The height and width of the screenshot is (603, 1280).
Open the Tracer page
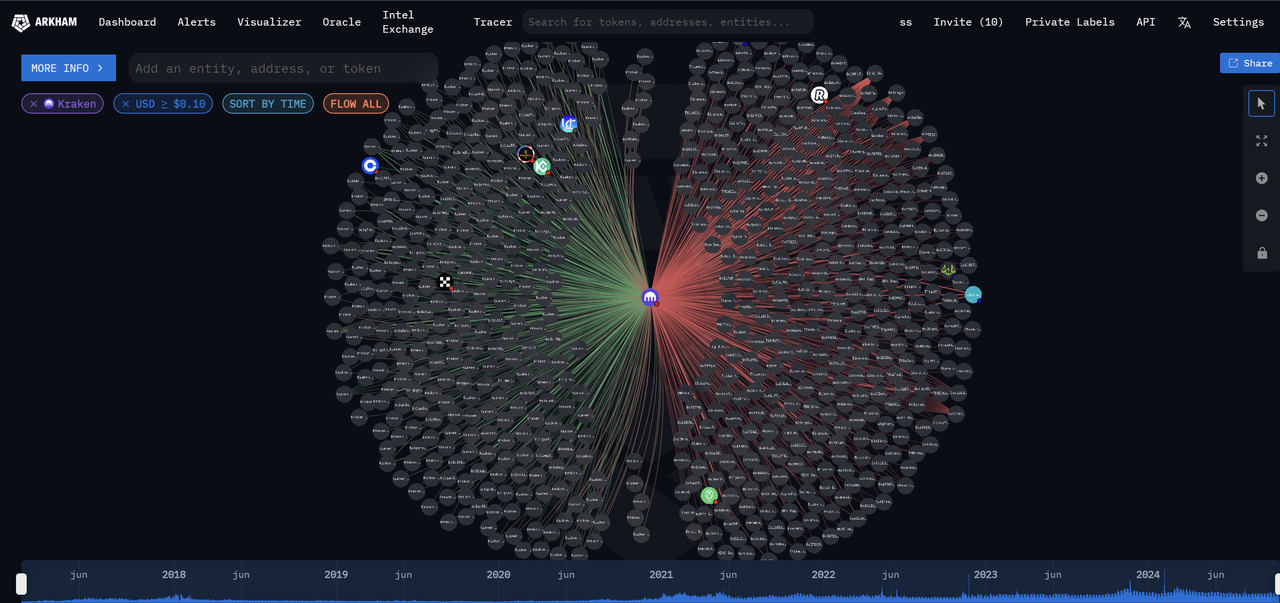click(x=493, y=22)
